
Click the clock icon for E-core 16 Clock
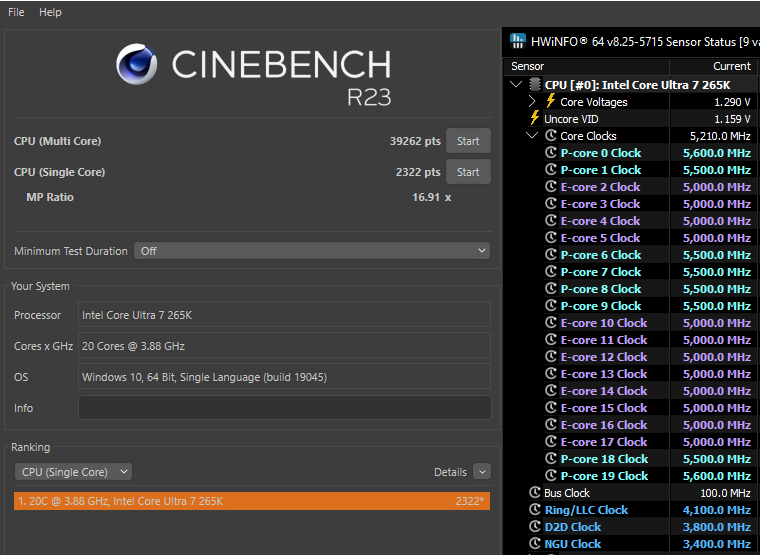point(550,424)
